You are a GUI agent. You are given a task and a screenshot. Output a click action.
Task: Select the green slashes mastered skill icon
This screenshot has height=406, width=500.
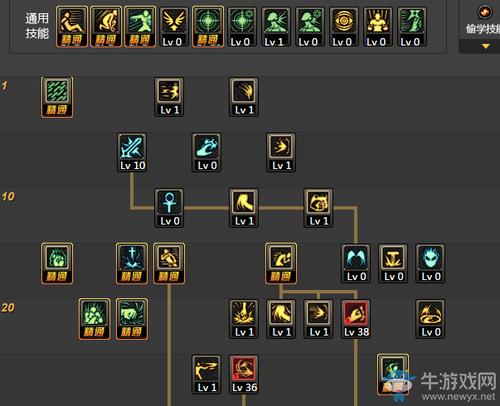click(x=57, y=97)
